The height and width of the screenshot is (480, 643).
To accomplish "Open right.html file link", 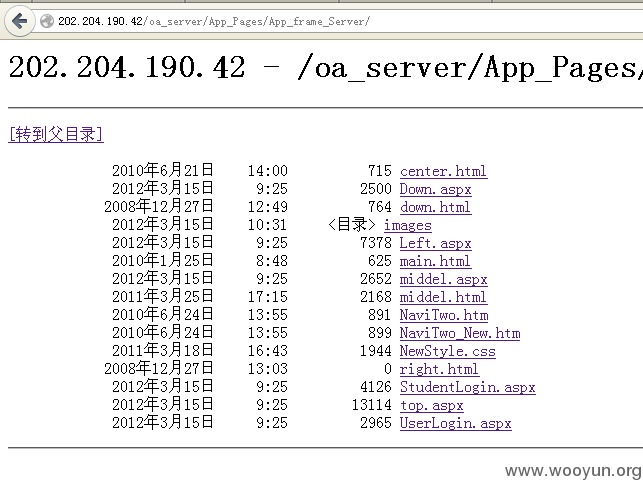I will [x=439, y=369].
